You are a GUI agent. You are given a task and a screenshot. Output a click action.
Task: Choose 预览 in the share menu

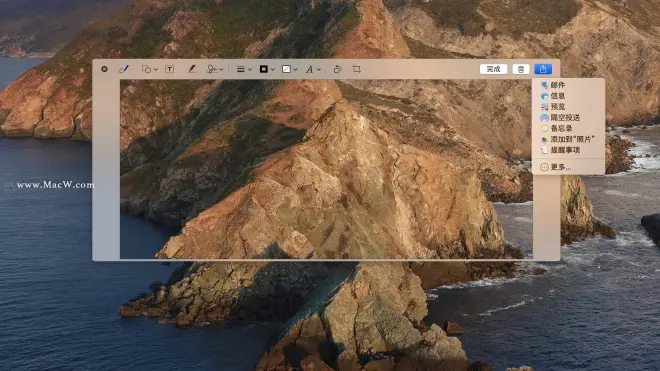click(568, 107)
